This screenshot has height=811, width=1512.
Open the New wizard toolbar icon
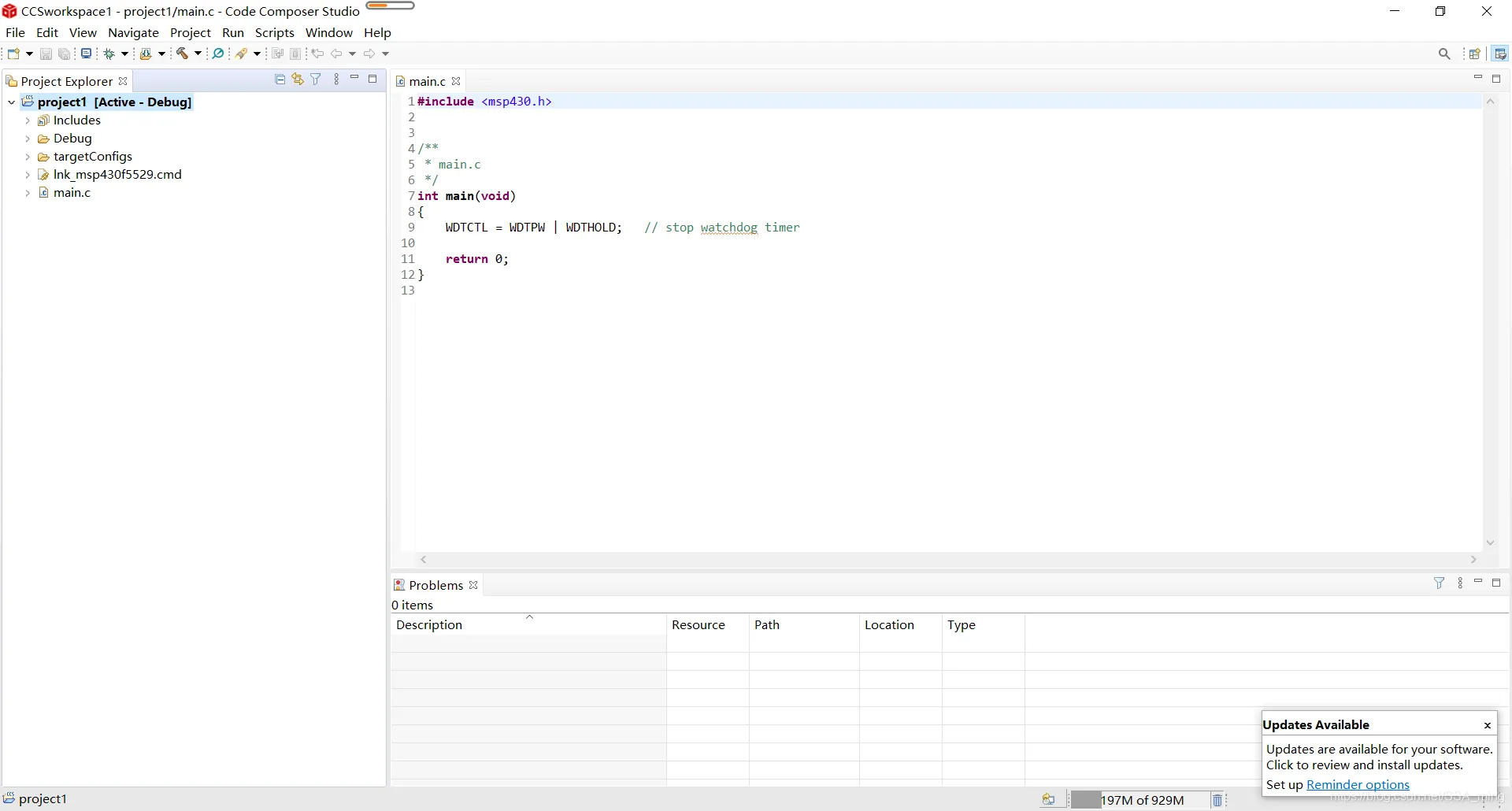(13, 54)
